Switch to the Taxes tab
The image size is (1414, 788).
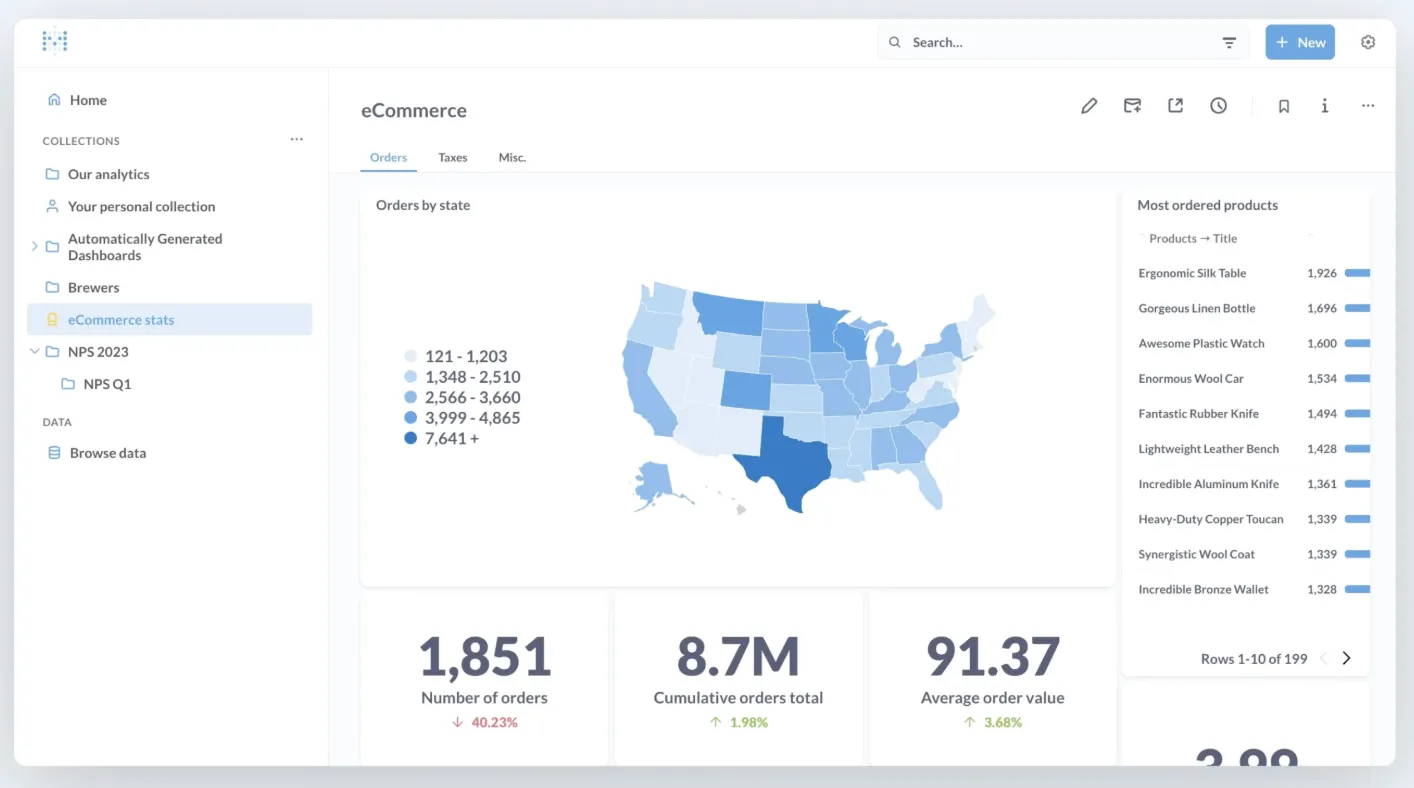[453, 157]
